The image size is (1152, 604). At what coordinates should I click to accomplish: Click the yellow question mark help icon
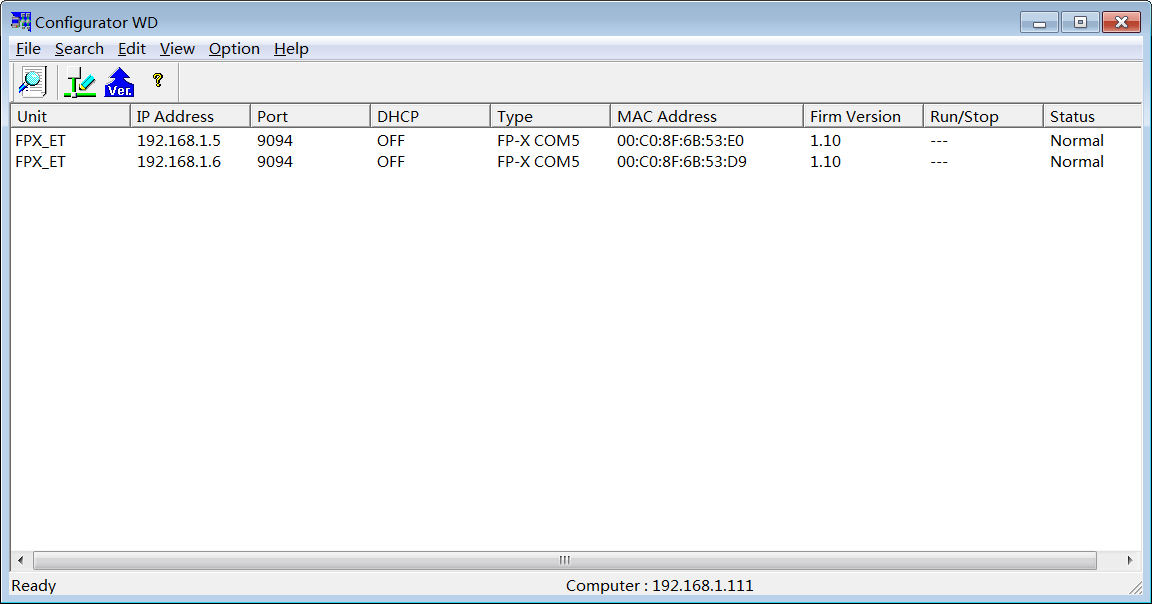tap(157, 80)
